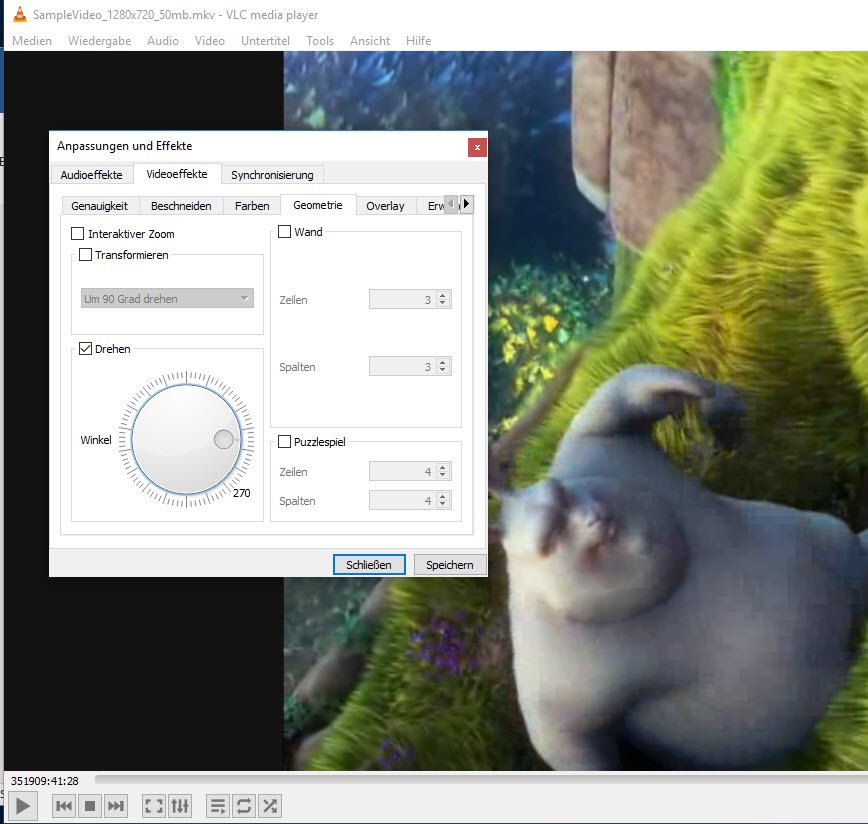This screenshot has width=868, height=824.
Task: Open the Medien menu
Action: 32,41
